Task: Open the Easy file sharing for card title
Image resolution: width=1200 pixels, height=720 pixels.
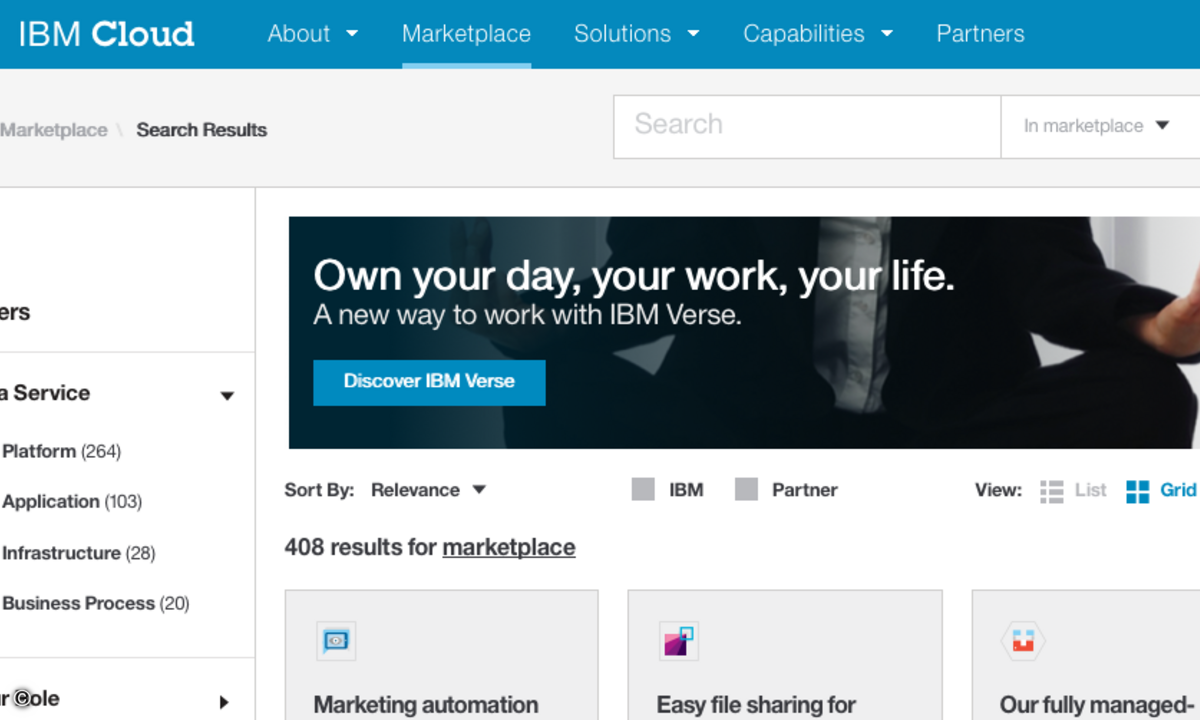Action: (757, 705)
